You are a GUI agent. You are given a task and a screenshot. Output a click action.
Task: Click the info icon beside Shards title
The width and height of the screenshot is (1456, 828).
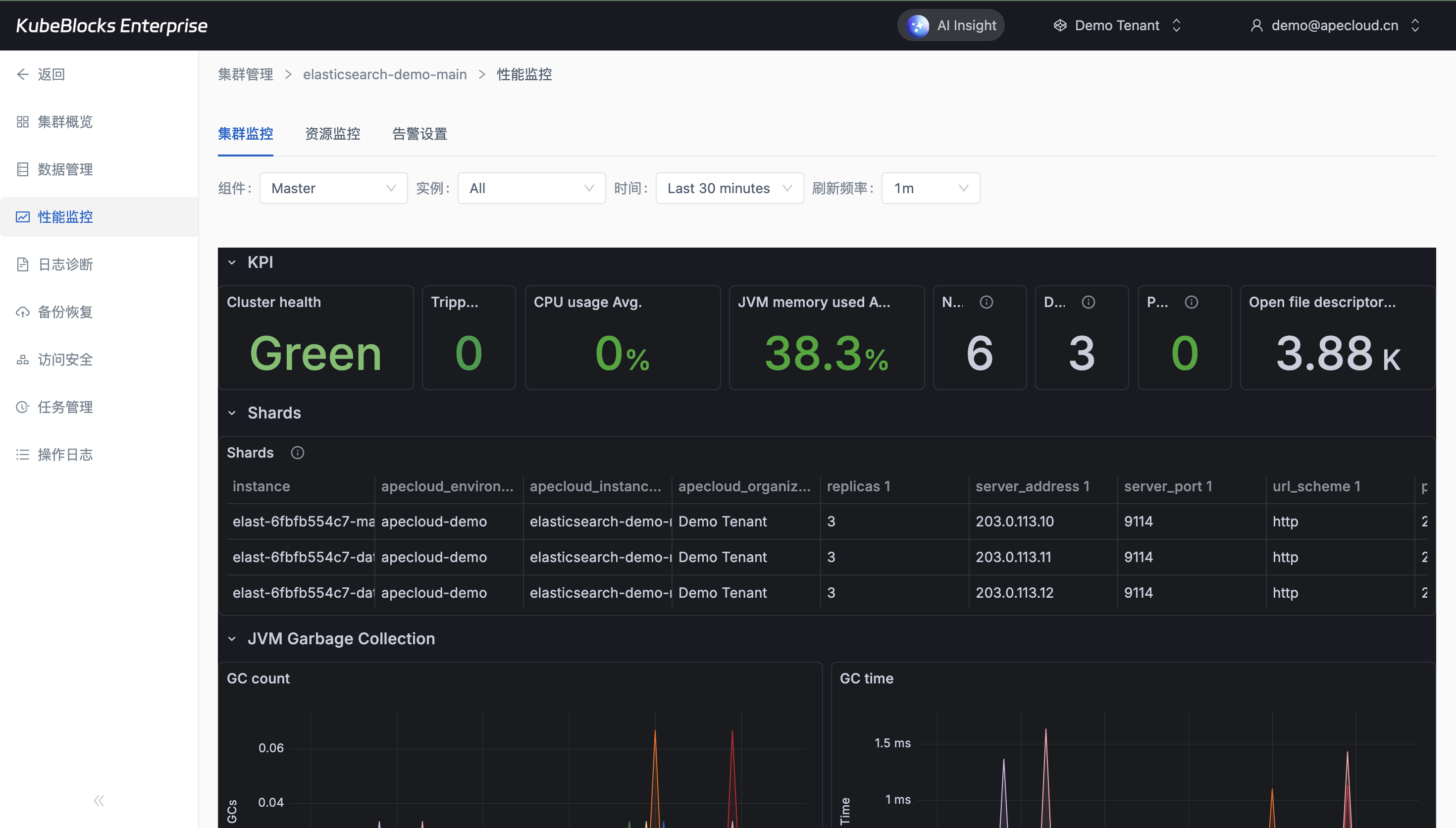297,453
